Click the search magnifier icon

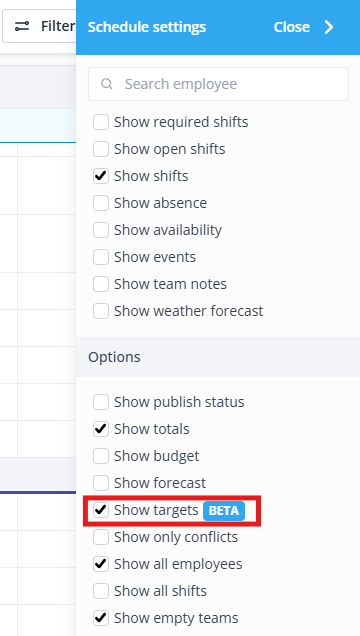click(107, 84)
